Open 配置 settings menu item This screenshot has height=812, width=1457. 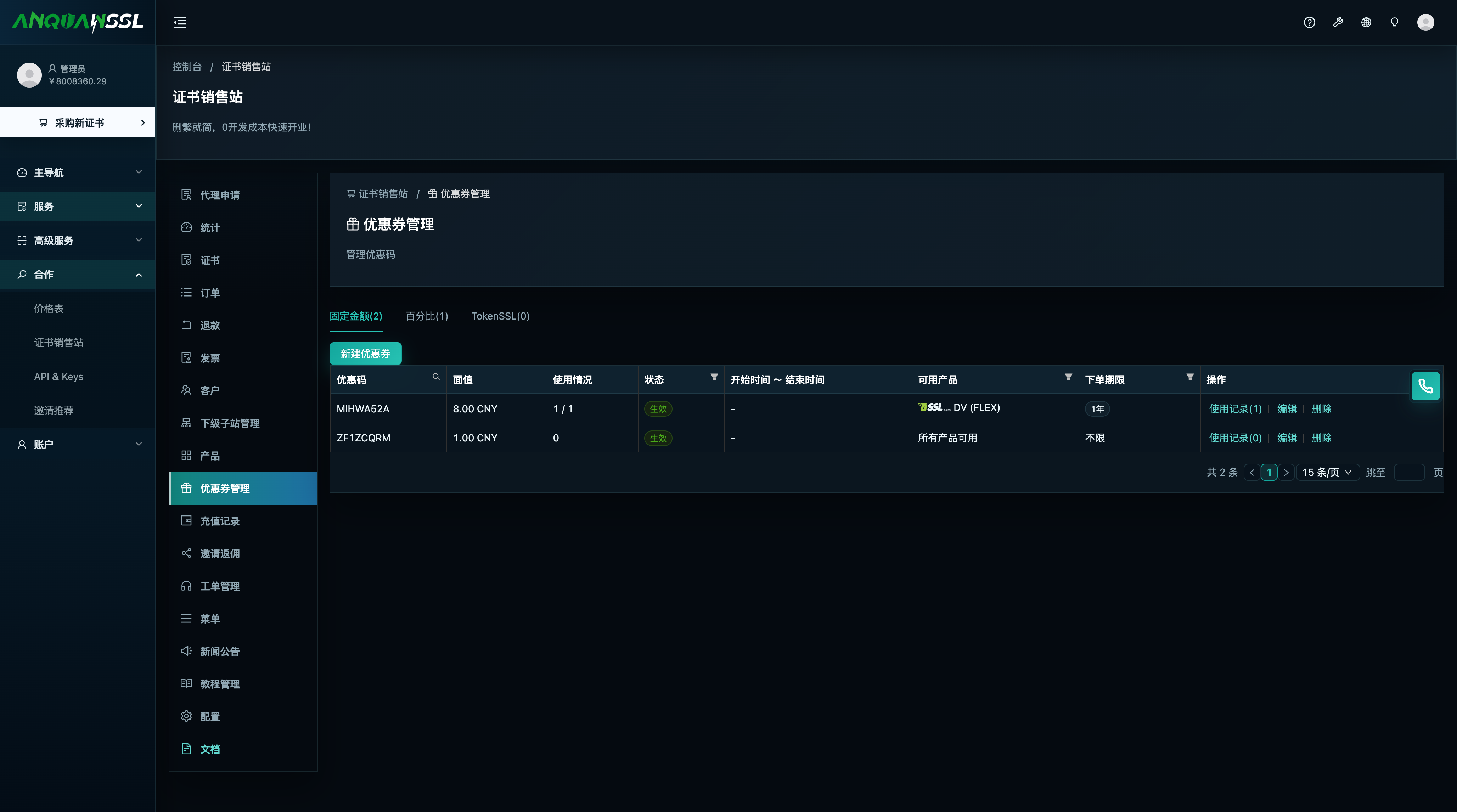tap(243, 716)
